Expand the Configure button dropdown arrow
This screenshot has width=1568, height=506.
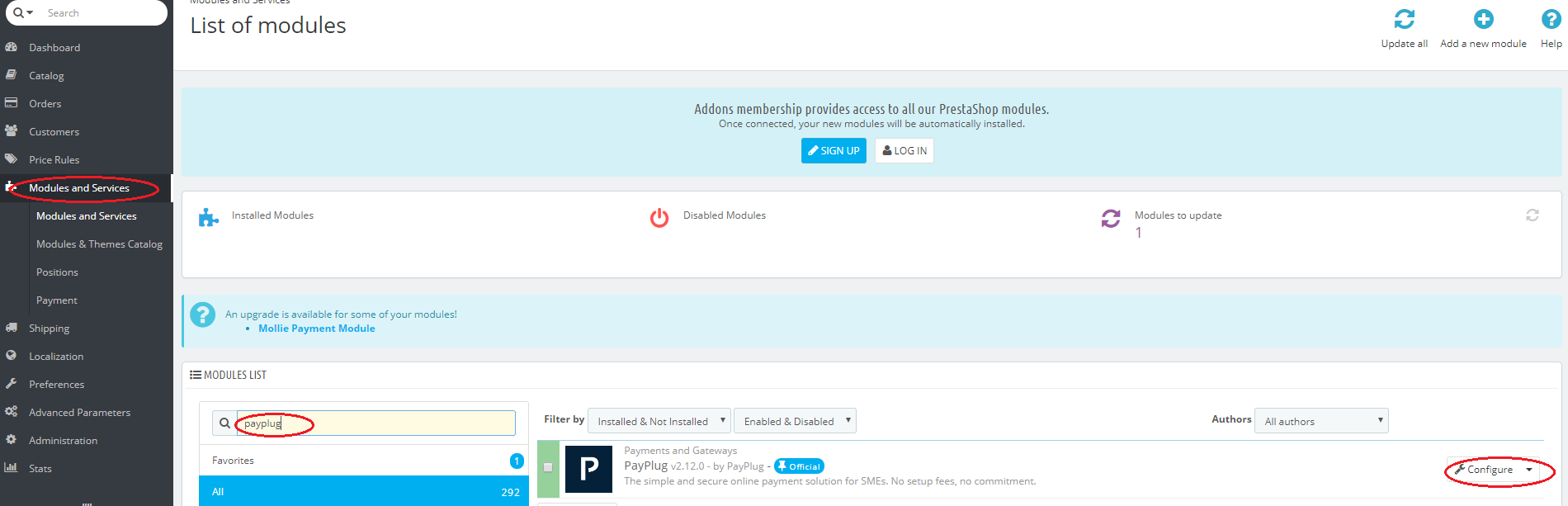pyautogui.click(x=1529, y=470)
